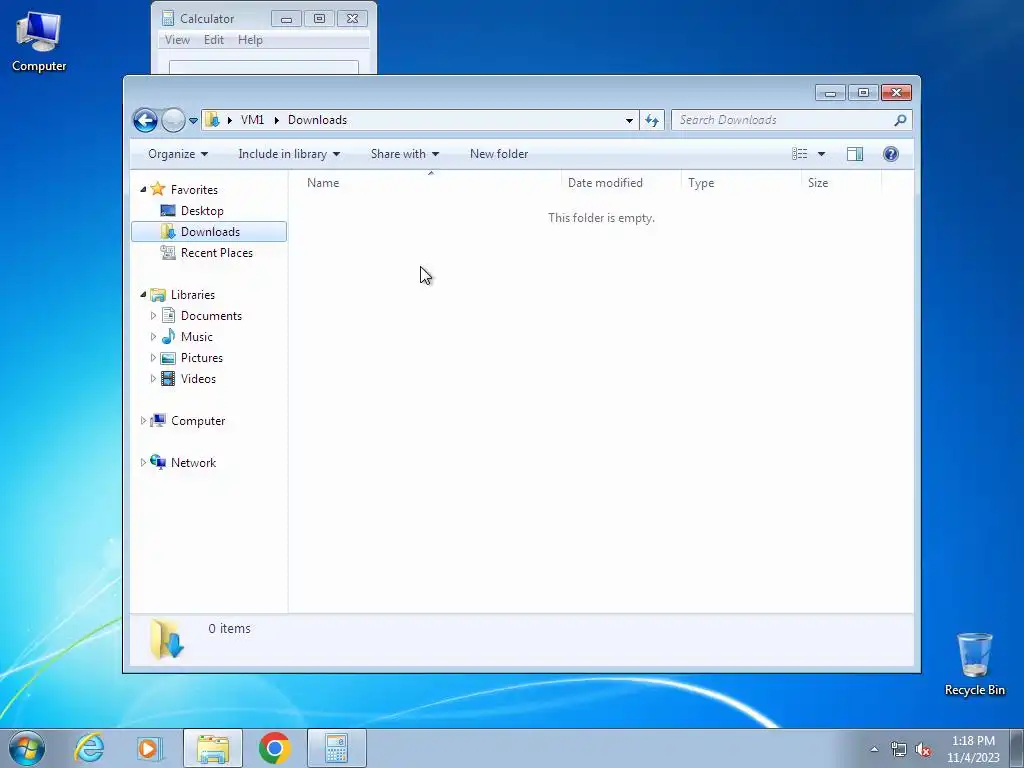The width and height of the screenshot is (1024, 768).
Task: Expand the Pictures library arrow
Action: pos(153,358)
